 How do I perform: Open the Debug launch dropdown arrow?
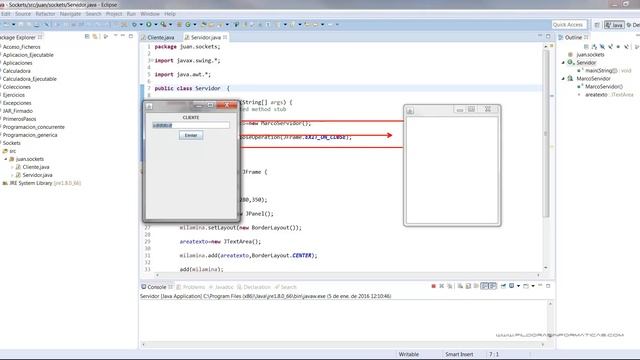tap(141, 24)
